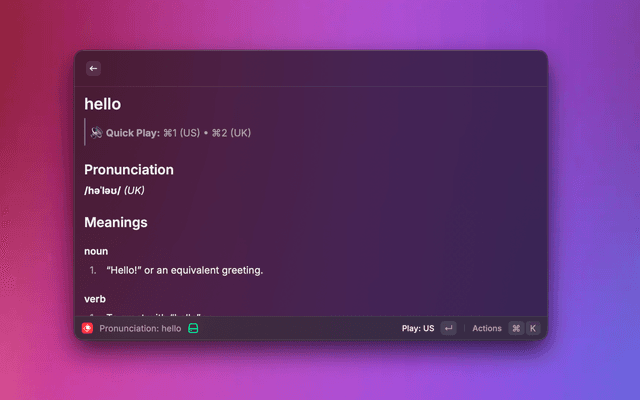Screen dimensions: 640x400
Task: Click the red extension icon in footer
Action: click(x=88, y=328)
